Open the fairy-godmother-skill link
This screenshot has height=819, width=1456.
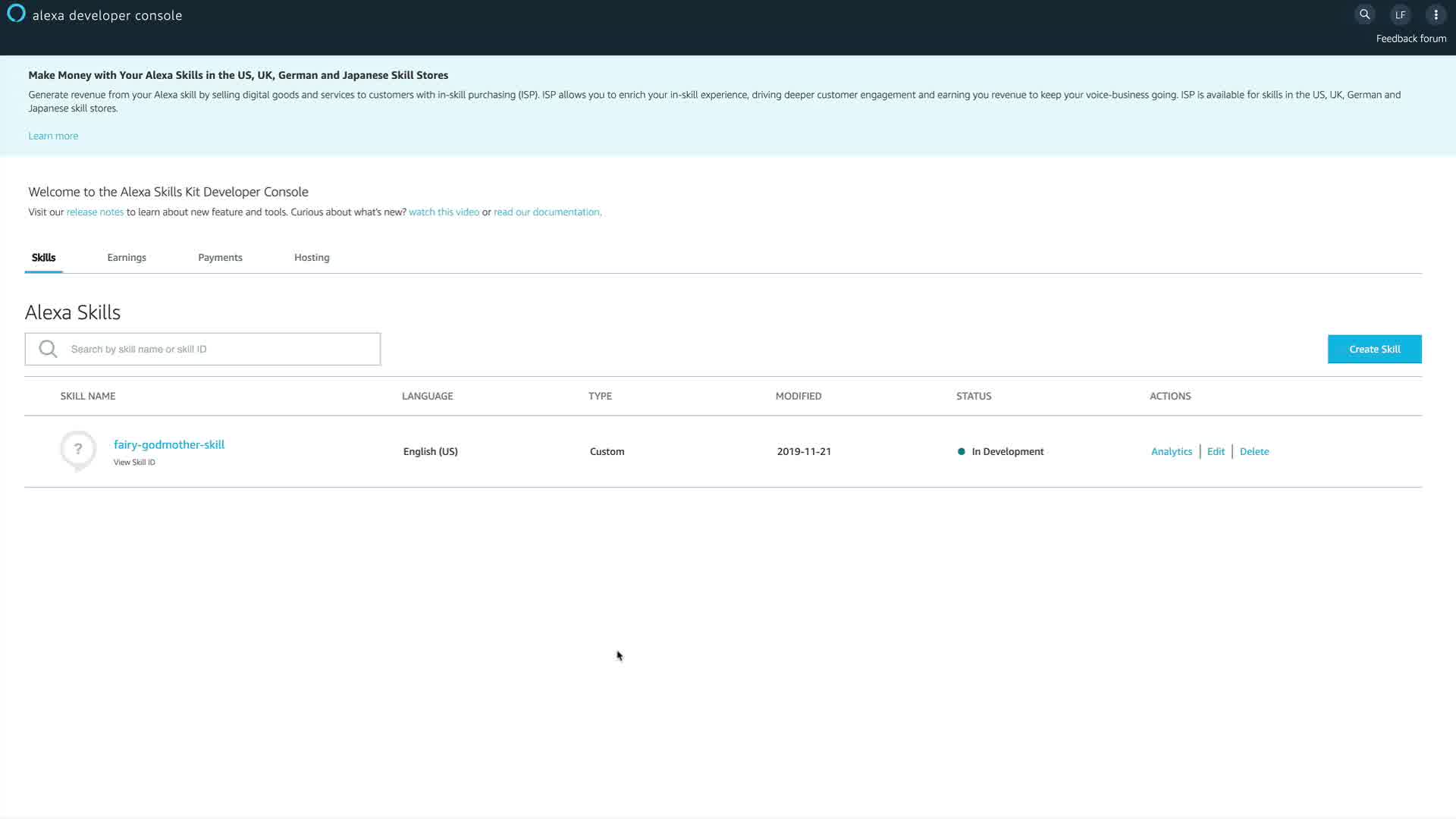pyautogui.click(x=169, y=444)
